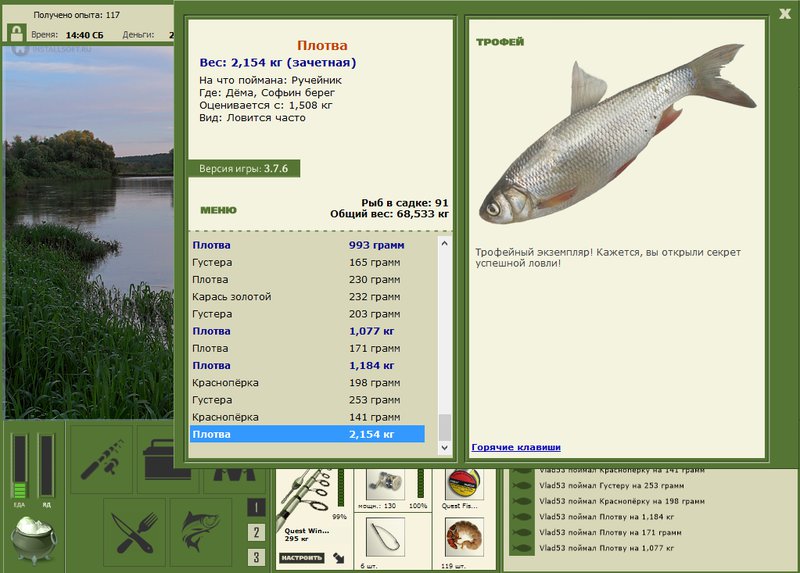Click the 14:40 СБ game time

pos(84,35)
